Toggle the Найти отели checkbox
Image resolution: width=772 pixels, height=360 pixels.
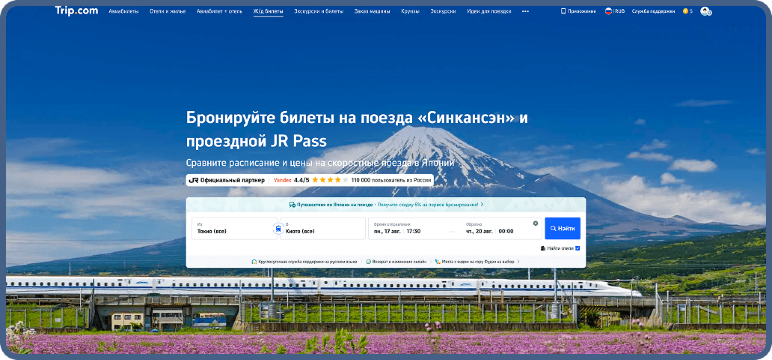578,248
